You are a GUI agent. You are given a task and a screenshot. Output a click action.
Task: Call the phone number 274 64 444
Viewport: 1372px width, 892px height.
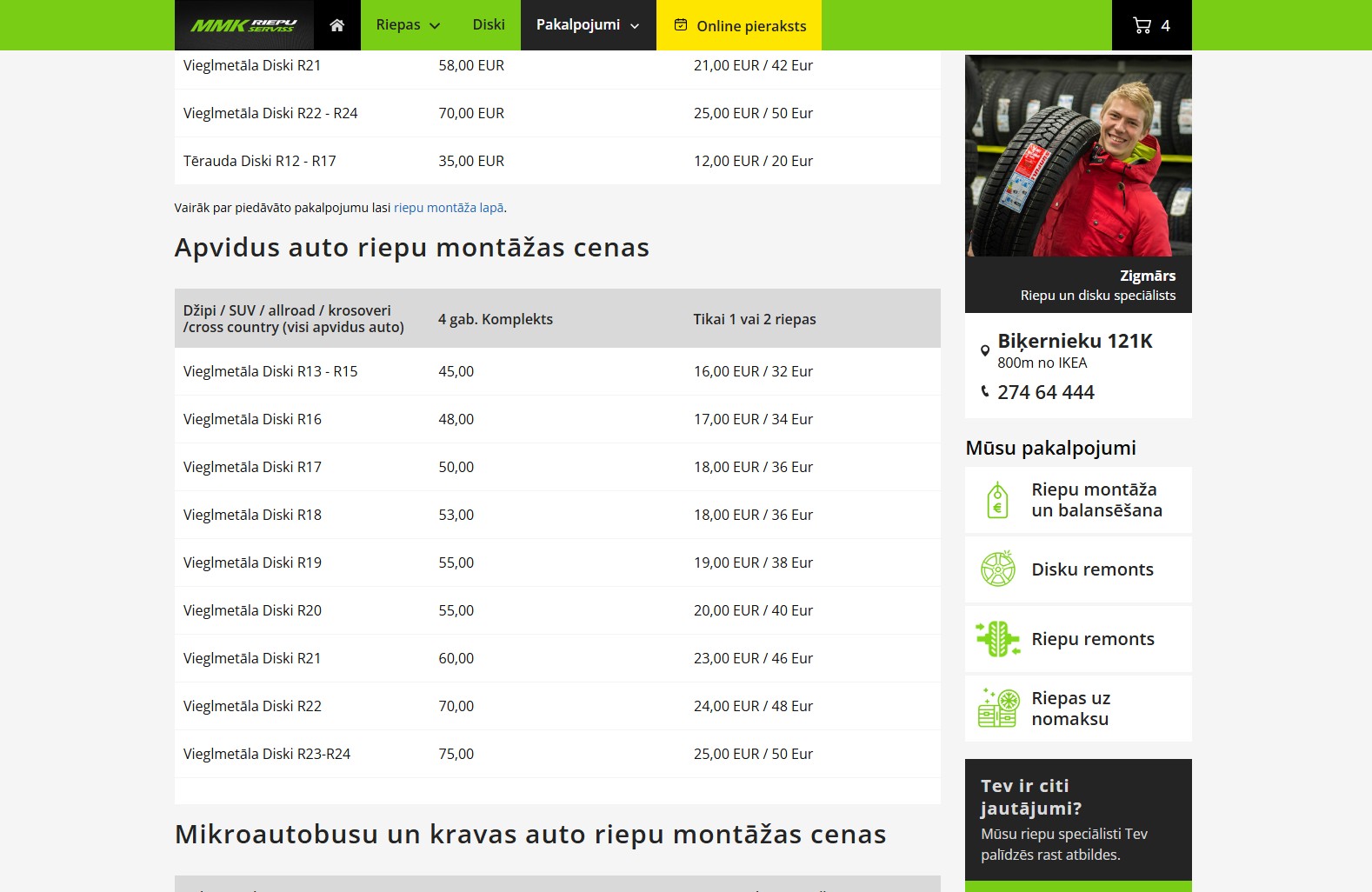[1045, 392]
